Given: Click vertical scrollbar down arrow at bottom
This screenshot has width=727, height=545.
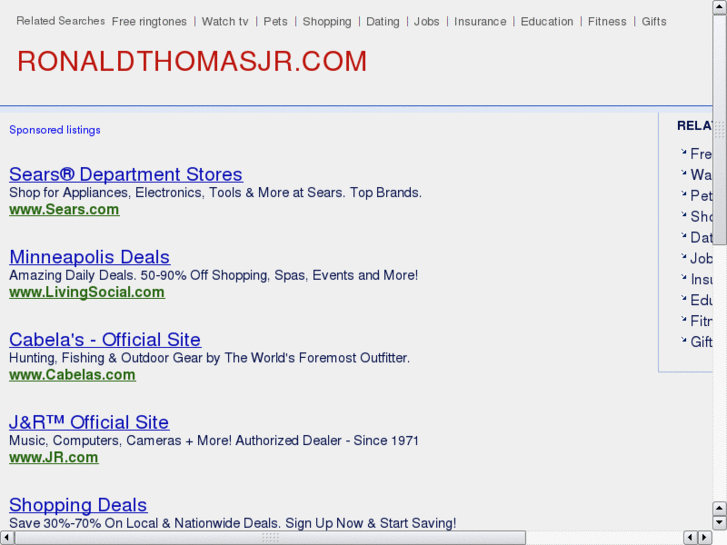Looking at the screenshot, I should tap(720, 523).
